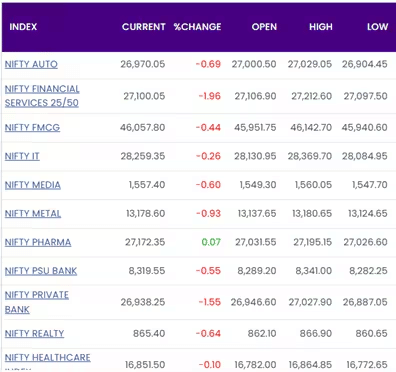Click the INDEX column header
The height and width of the screenshot is (372, 396).
(23, 27)
